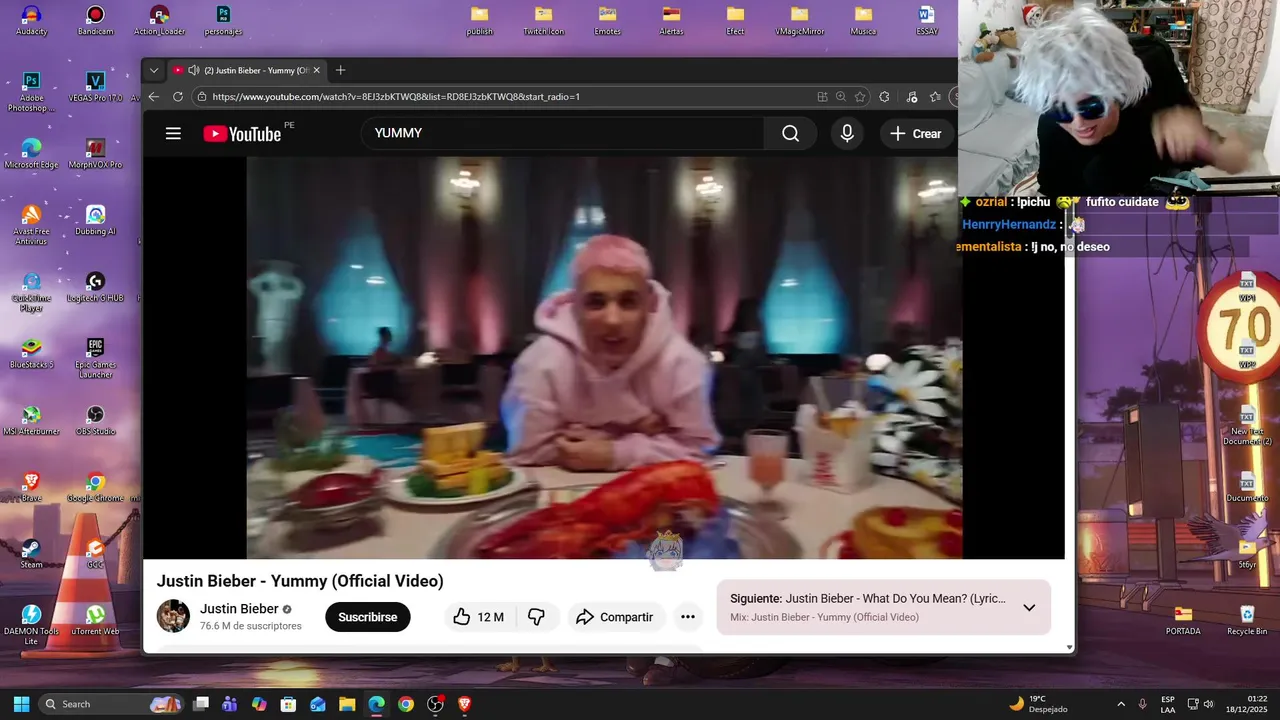
Task: Close the Justin Bieber - Yummy tab
Action: tap(317, 70)
